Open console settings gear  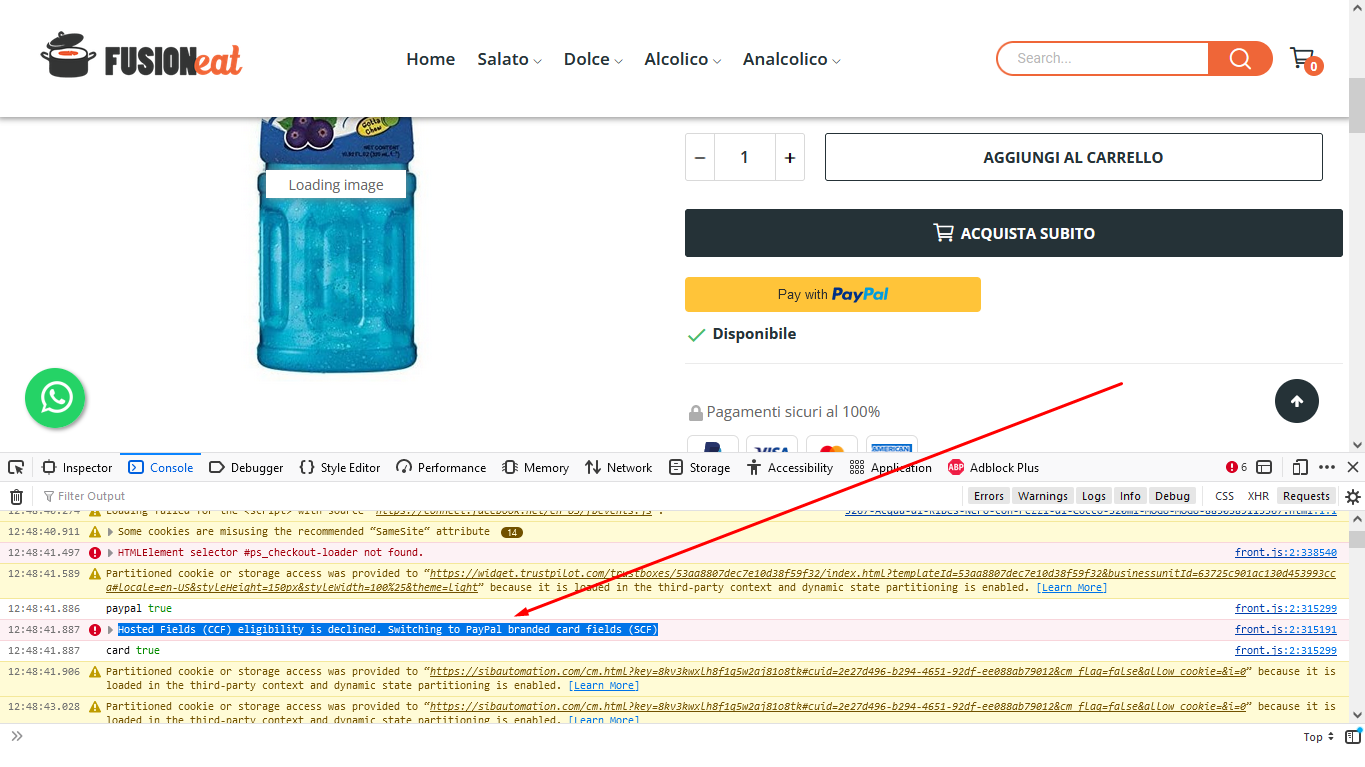(x=1353, y=496)
